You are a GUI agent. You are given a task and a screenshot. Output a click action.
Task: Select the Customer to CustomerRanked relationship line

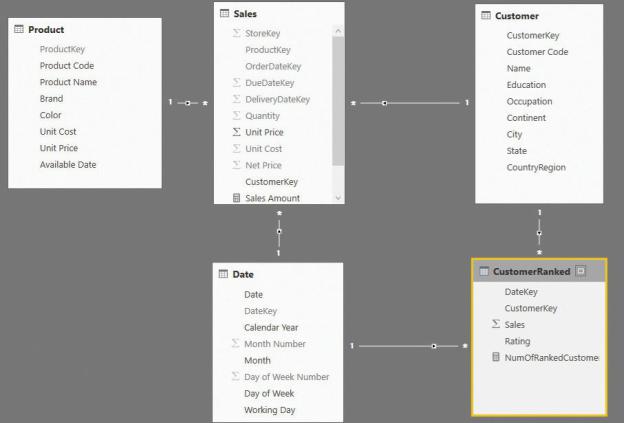(x=539, y=233)
